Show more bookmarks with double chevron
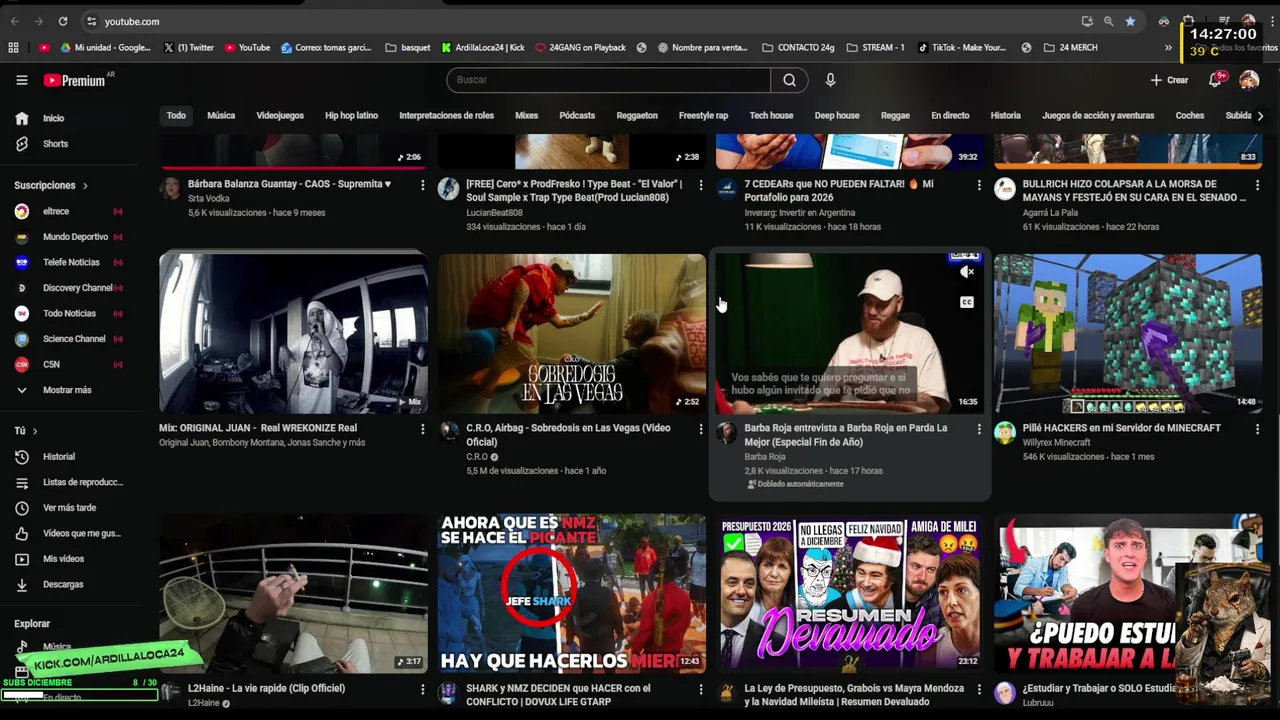Image resolution: width=1280 pixels, height=720 pixels. (x=1168, y=47)
